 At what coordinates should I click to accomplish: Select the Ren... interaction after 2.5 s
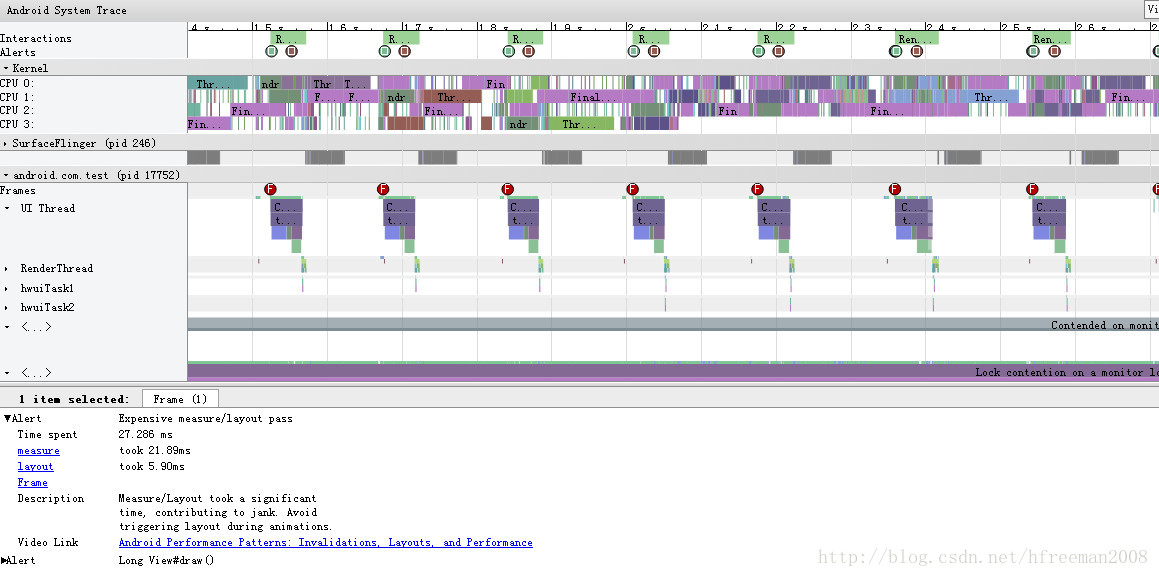(1052, 38)
